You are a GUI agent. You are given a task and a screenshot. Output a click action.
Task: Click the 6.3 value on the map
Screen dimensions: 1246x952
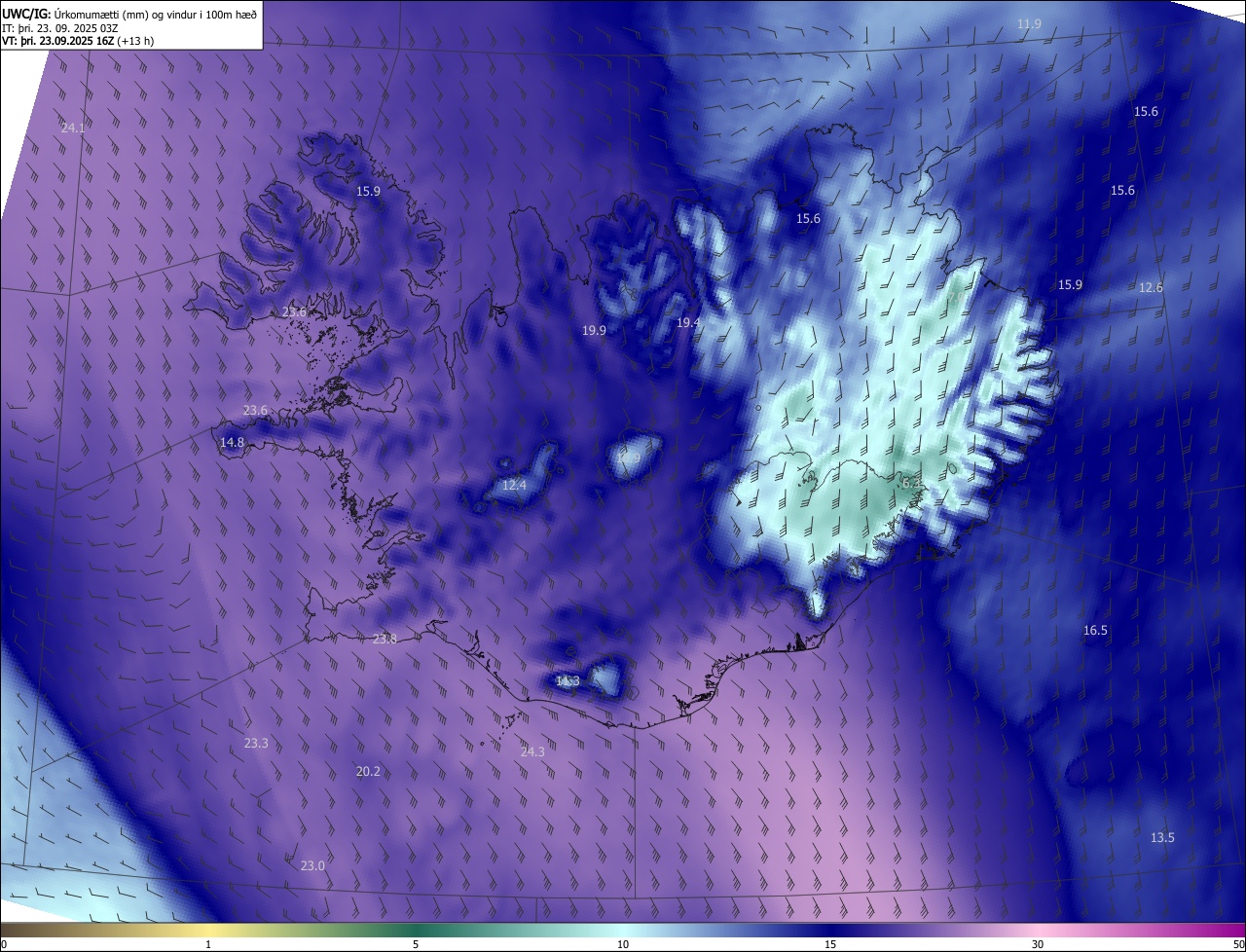pos(911,483)
